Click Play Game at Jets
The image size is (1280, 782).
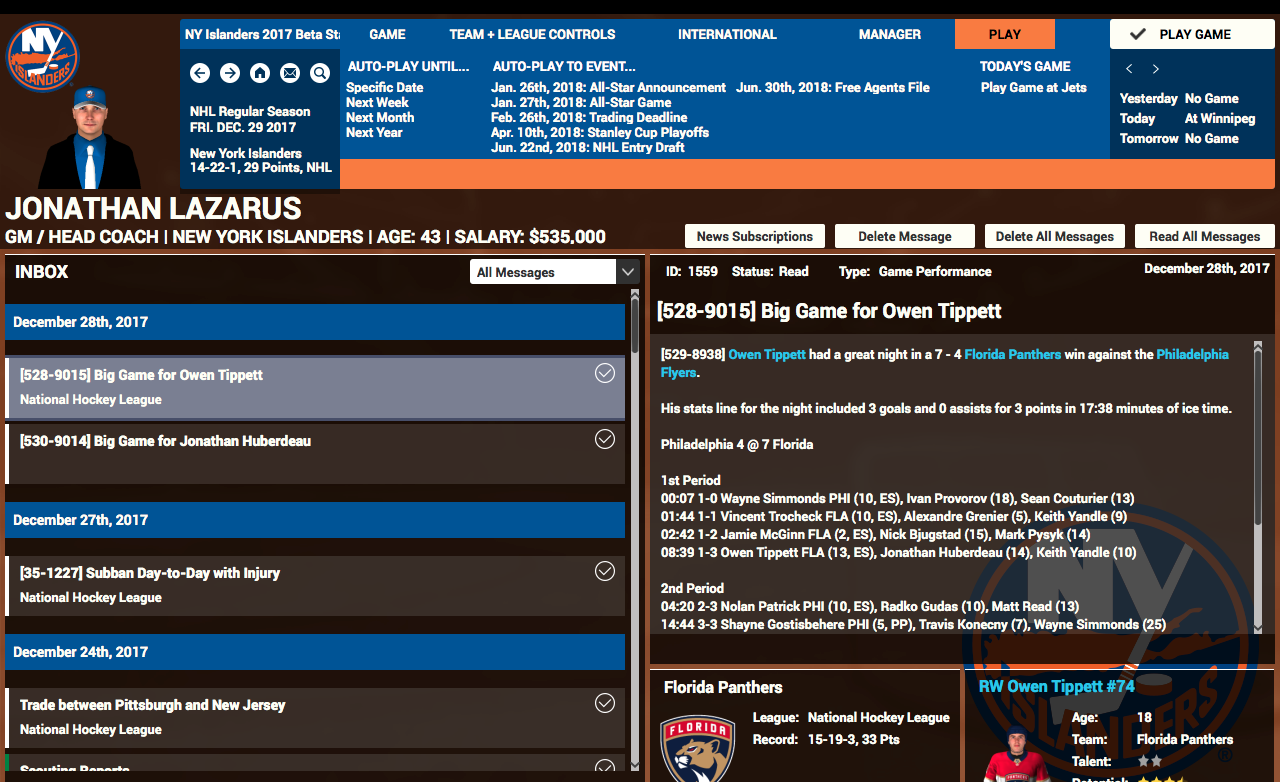[x=1034, y=88]
